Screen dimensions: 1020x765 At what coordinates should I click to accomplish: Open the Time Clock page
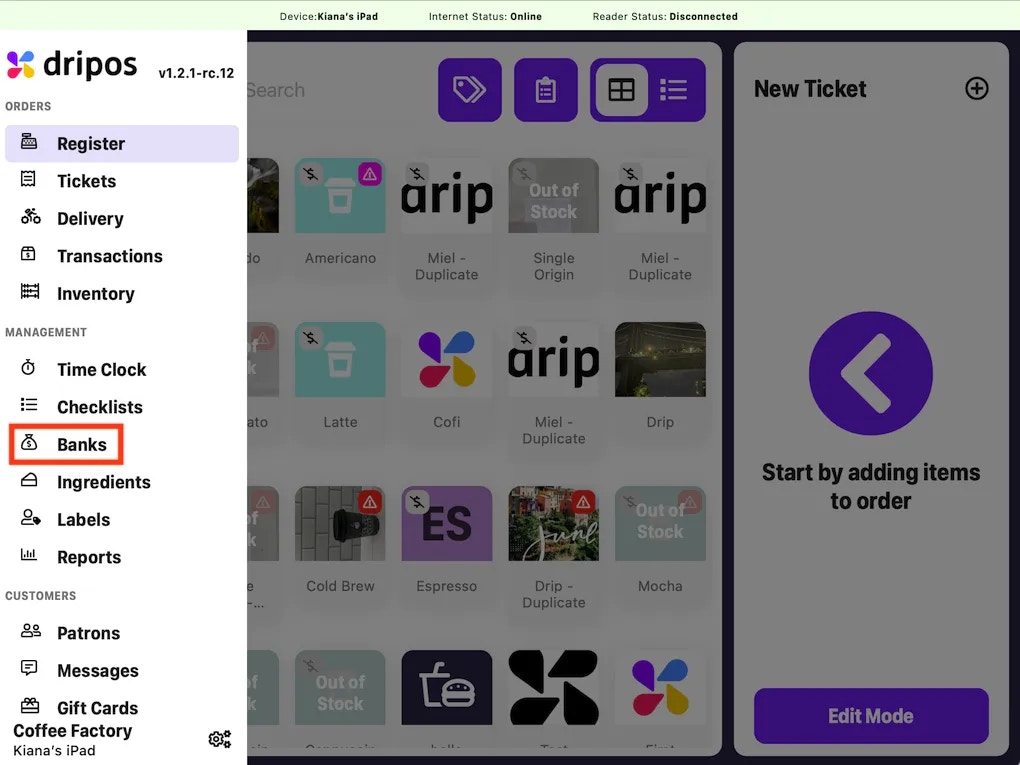(101, 369)
